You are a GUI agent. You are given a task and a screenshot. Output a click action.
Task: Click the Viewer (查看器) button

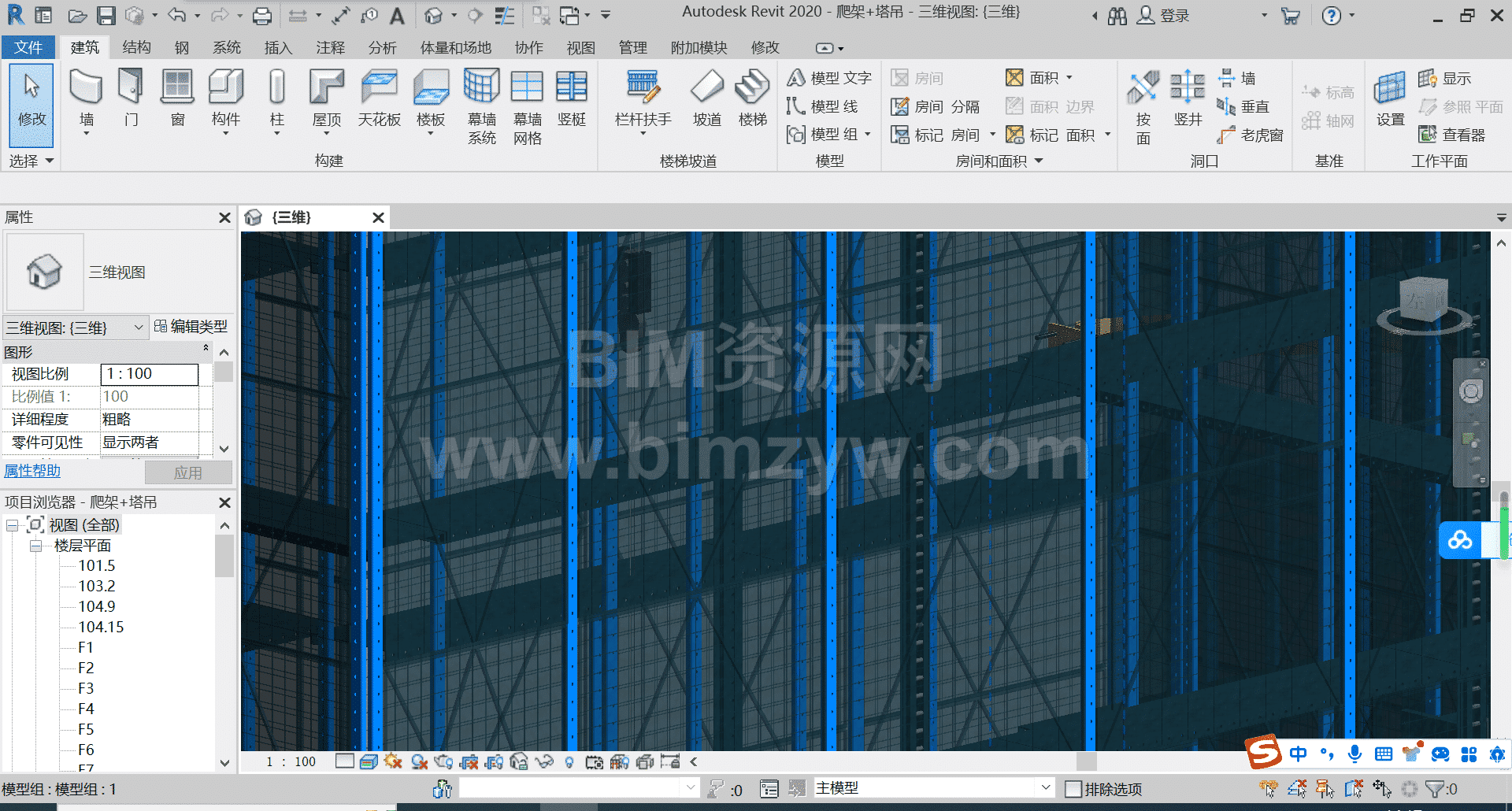1452,135
